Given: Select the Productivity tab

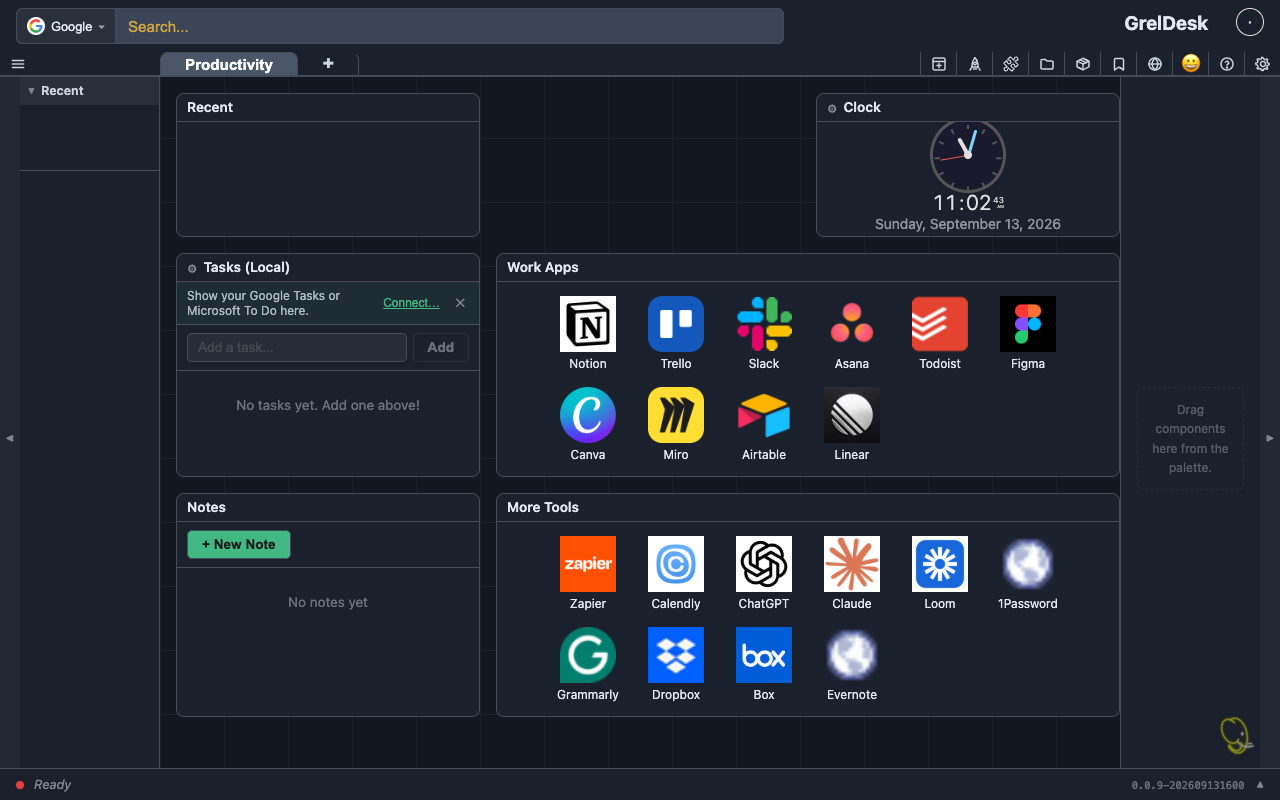Looking at the screenshot, I should 229,64.
